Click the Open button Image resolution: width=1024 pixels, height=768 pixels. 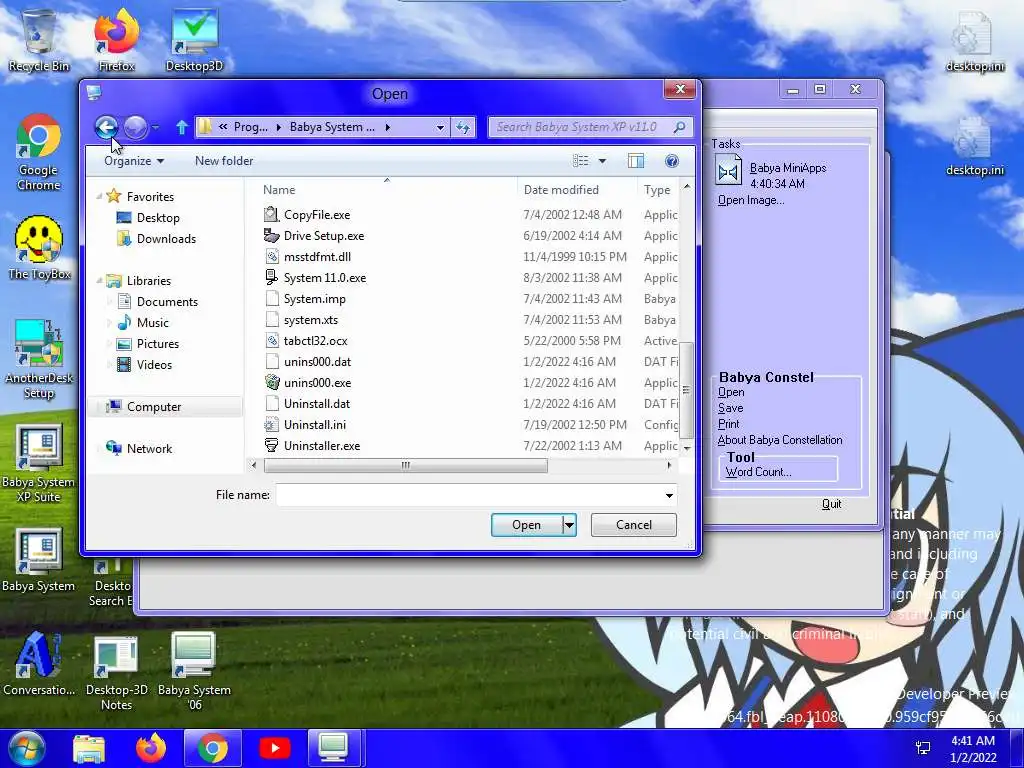tap(526, 525)
